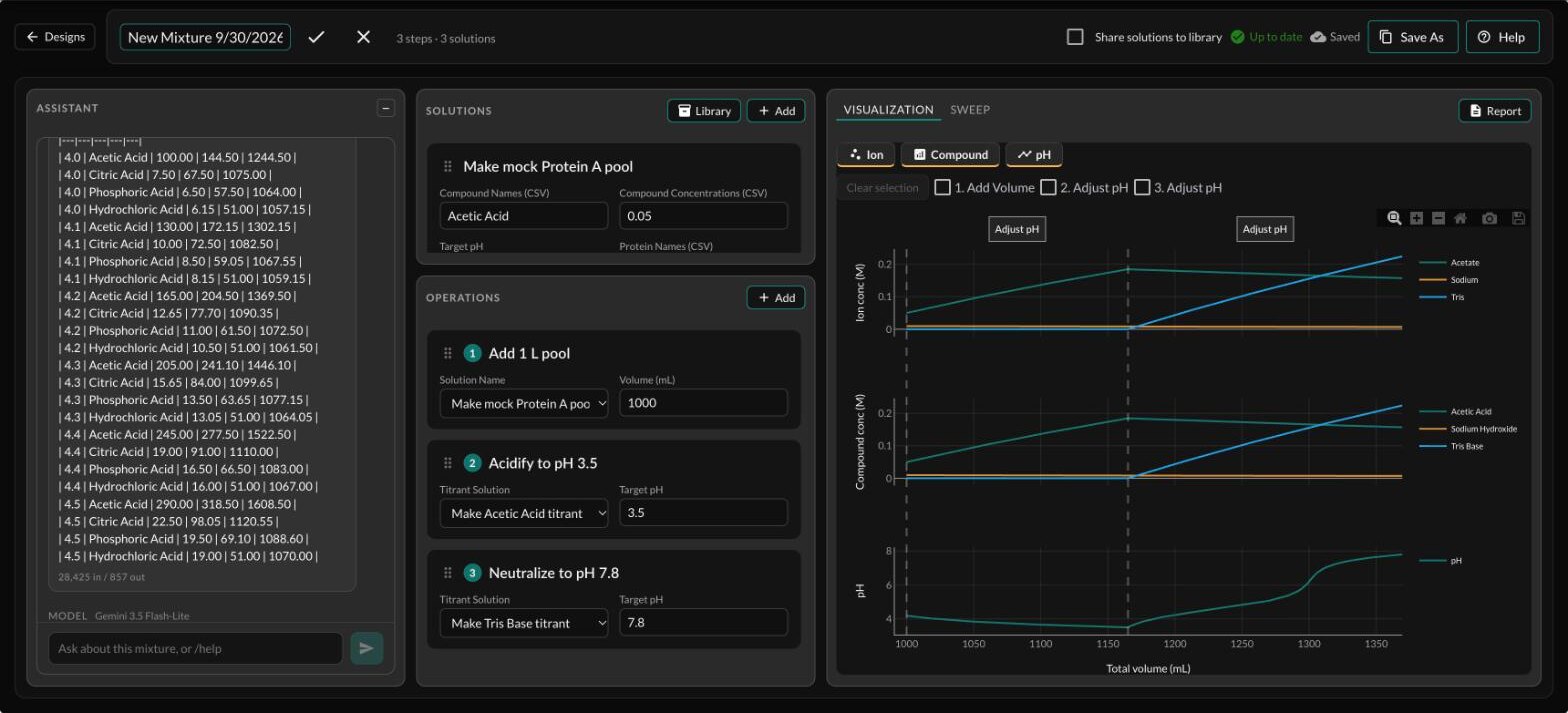Click the Target pH field showing 3.5
The image size is (1568, 713).
coord(704,513)
